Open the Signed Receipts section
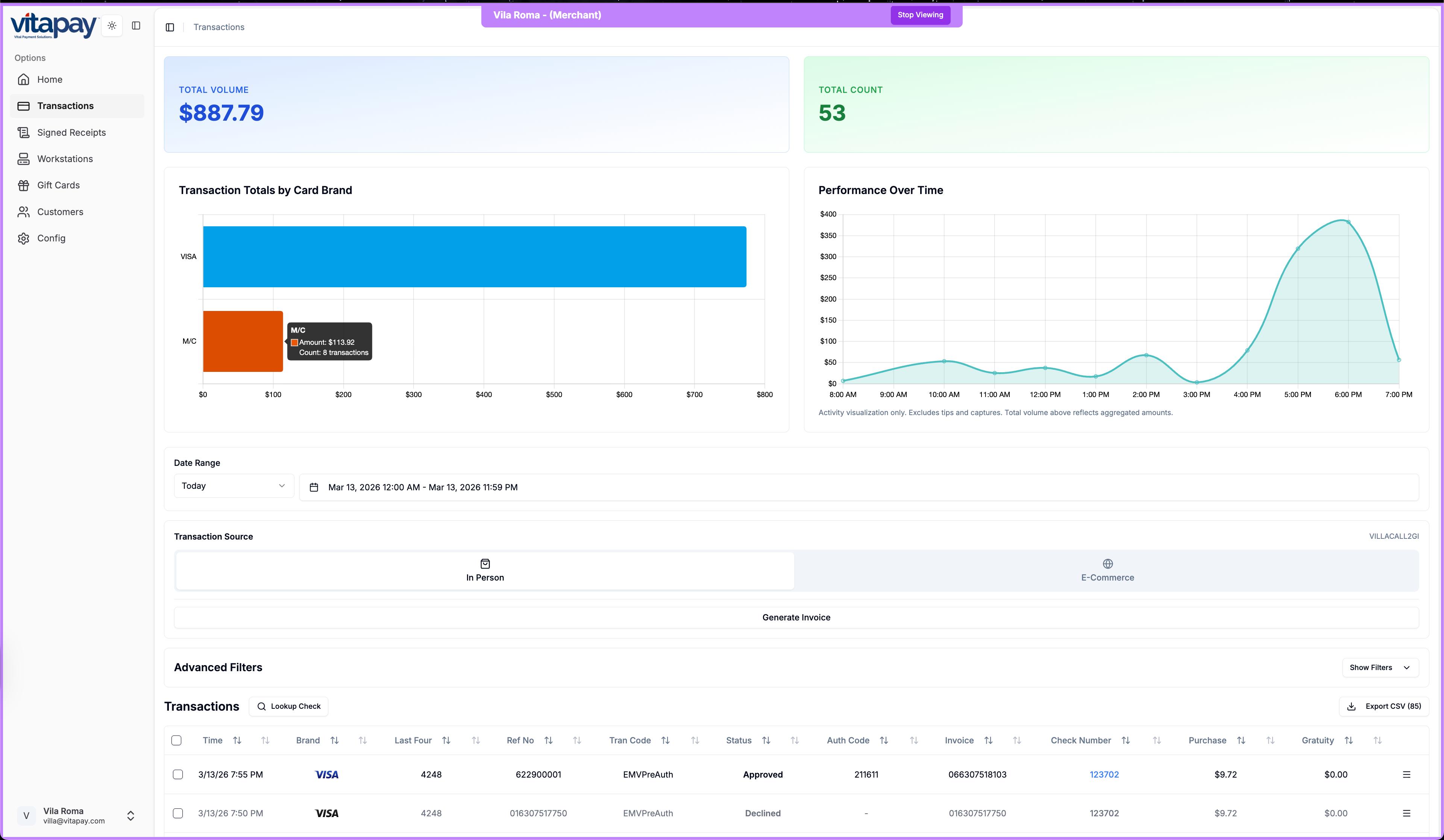This screenshot has height=840, width=1444. pyautogui.click(x=71, y=132)
